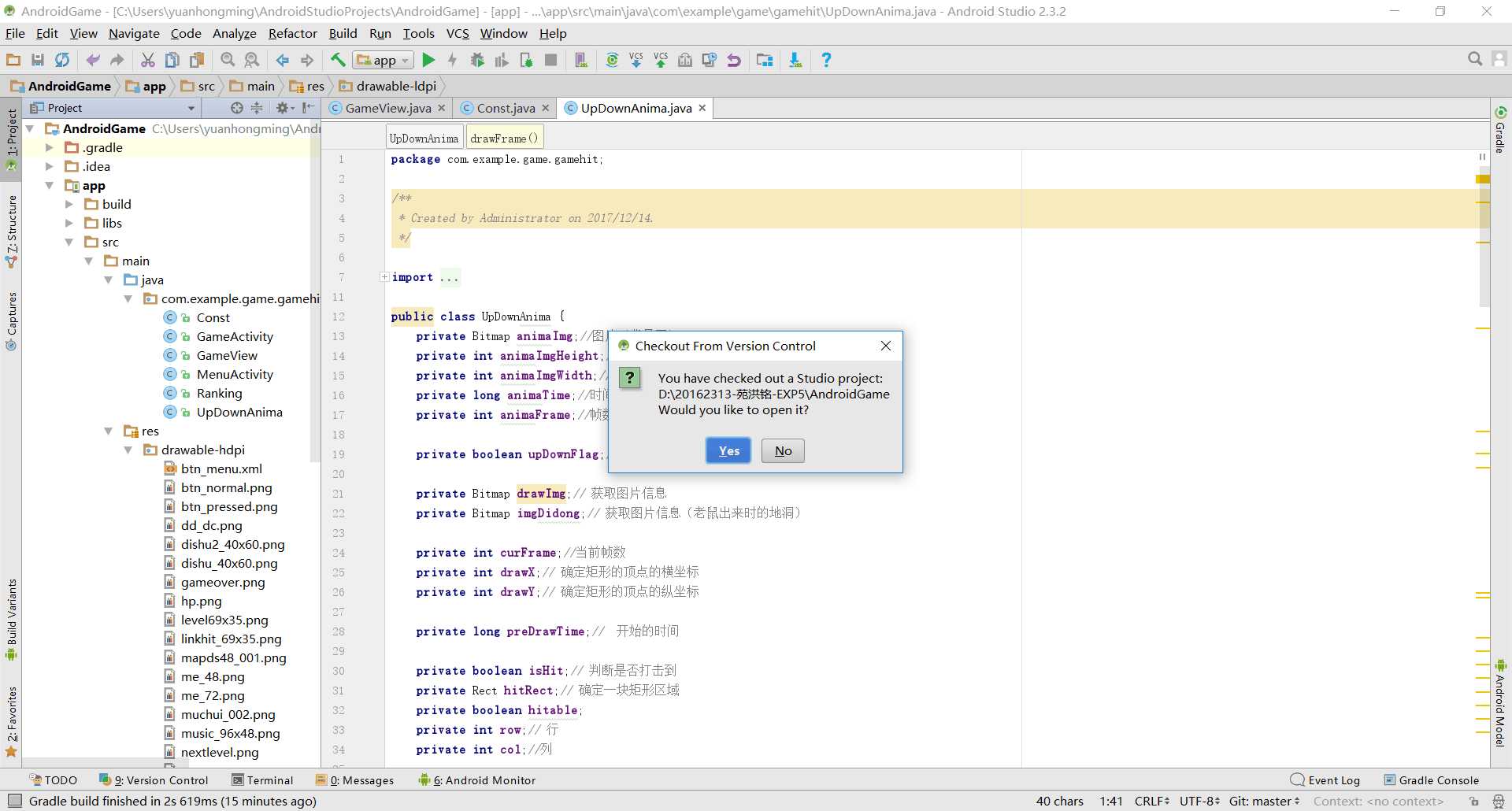
Task: Toggle the read-only lock icon in status bar
Action: [x=1473, y=801]
